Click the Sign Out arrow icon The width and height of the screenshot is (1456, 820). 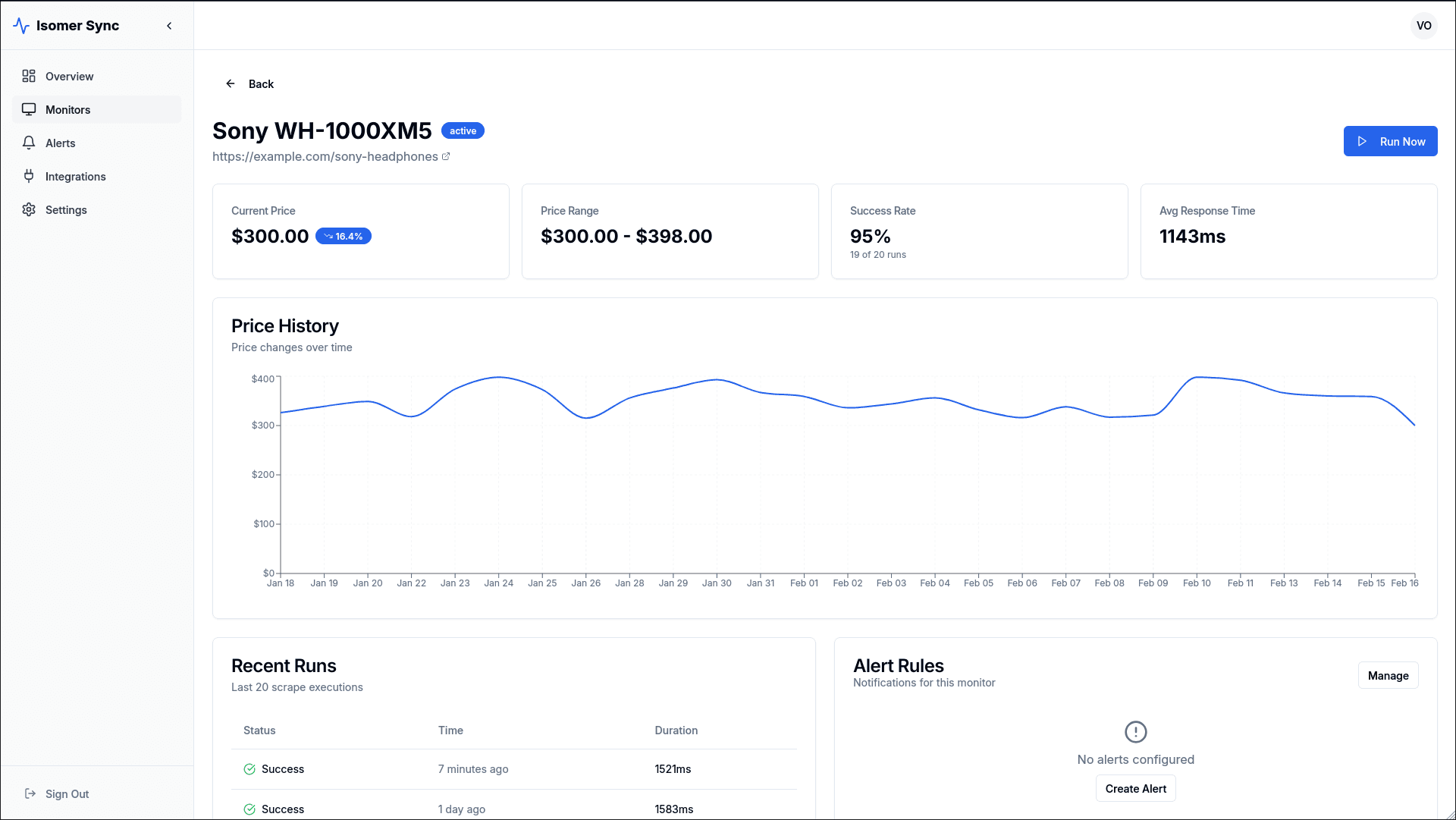(x=30, y=794)
